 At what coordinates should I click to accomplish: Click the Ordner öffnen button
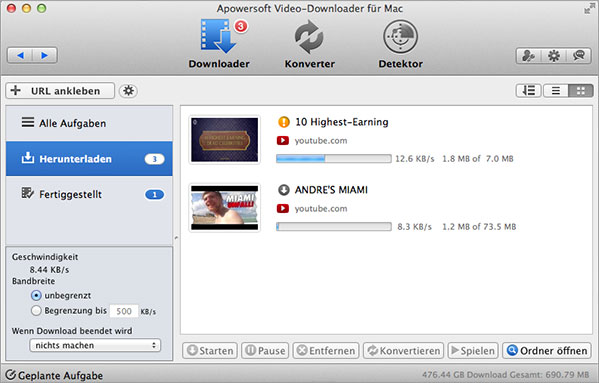[x=547, y=351]
